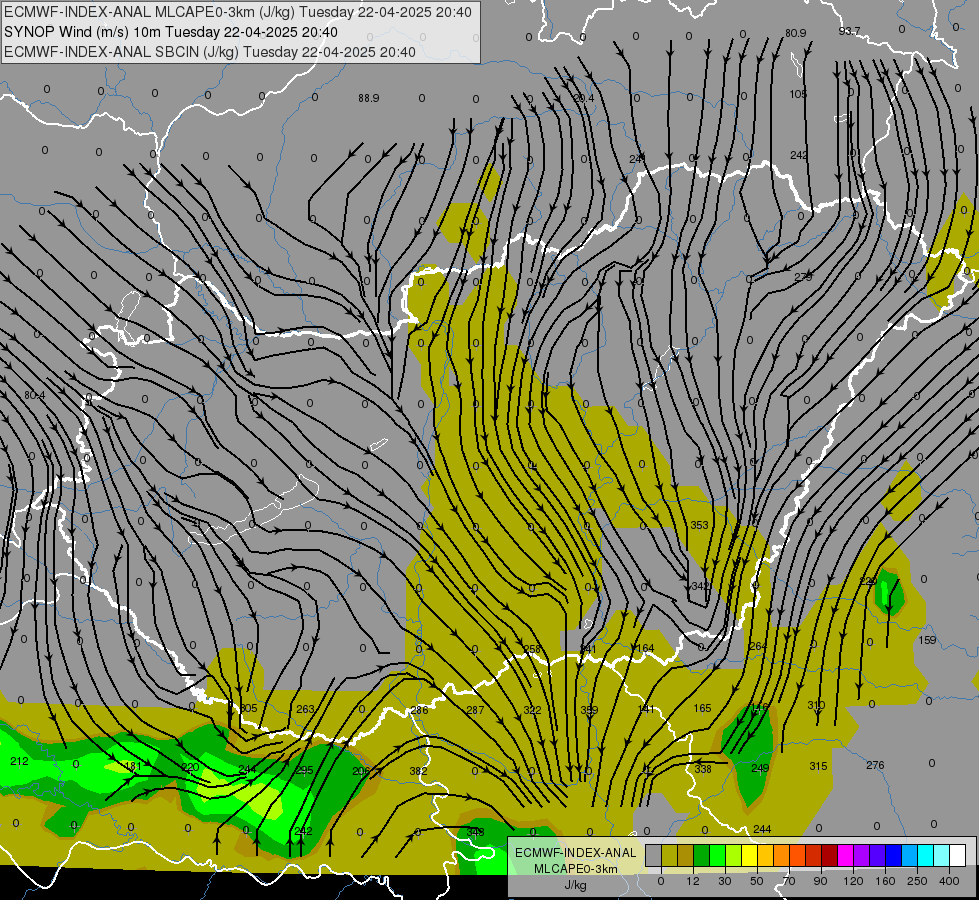This screenshot has width=979, height=900.
Task: Select the pure blue legend swatch
Action: [893, 855]
